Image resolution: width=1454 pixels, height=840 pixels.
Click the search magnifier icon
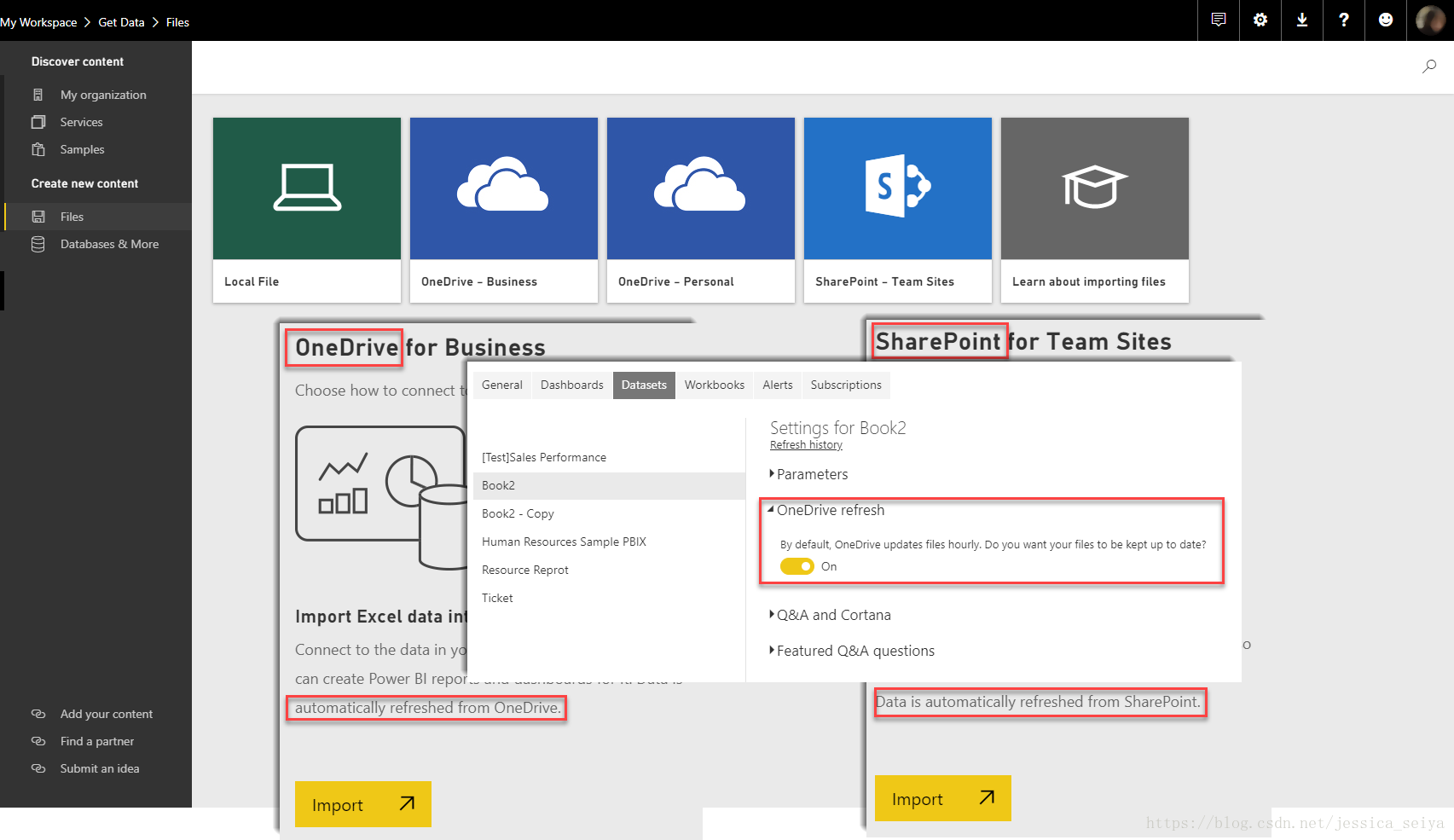point(1429,67)
